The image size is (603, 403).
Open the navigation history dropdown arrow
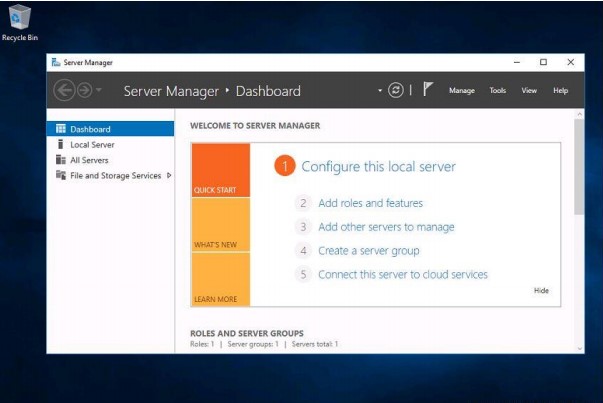click(99, 90)
